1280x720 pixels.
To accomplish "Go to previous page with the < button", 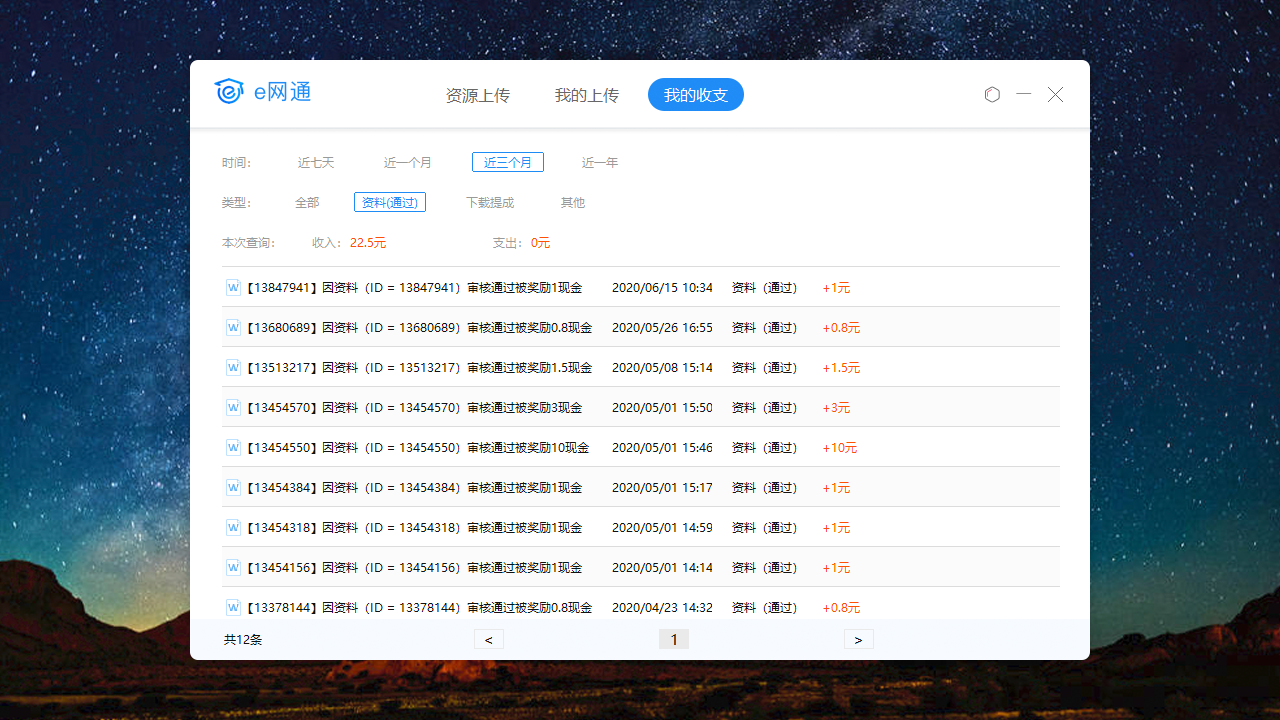I will click(488, 639).
